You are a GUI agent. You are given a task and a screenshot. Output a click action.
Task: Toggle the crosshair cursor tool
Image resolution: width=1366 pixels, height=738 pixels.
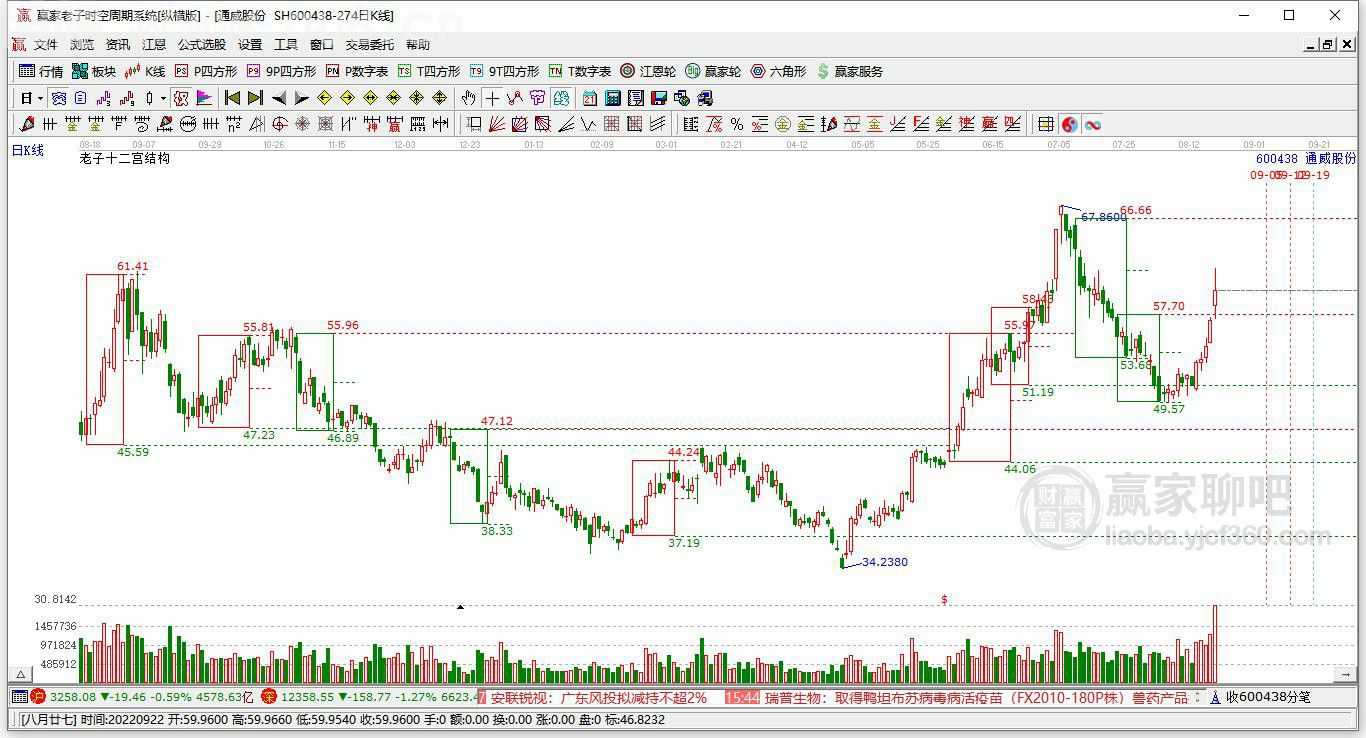point(492,98)
